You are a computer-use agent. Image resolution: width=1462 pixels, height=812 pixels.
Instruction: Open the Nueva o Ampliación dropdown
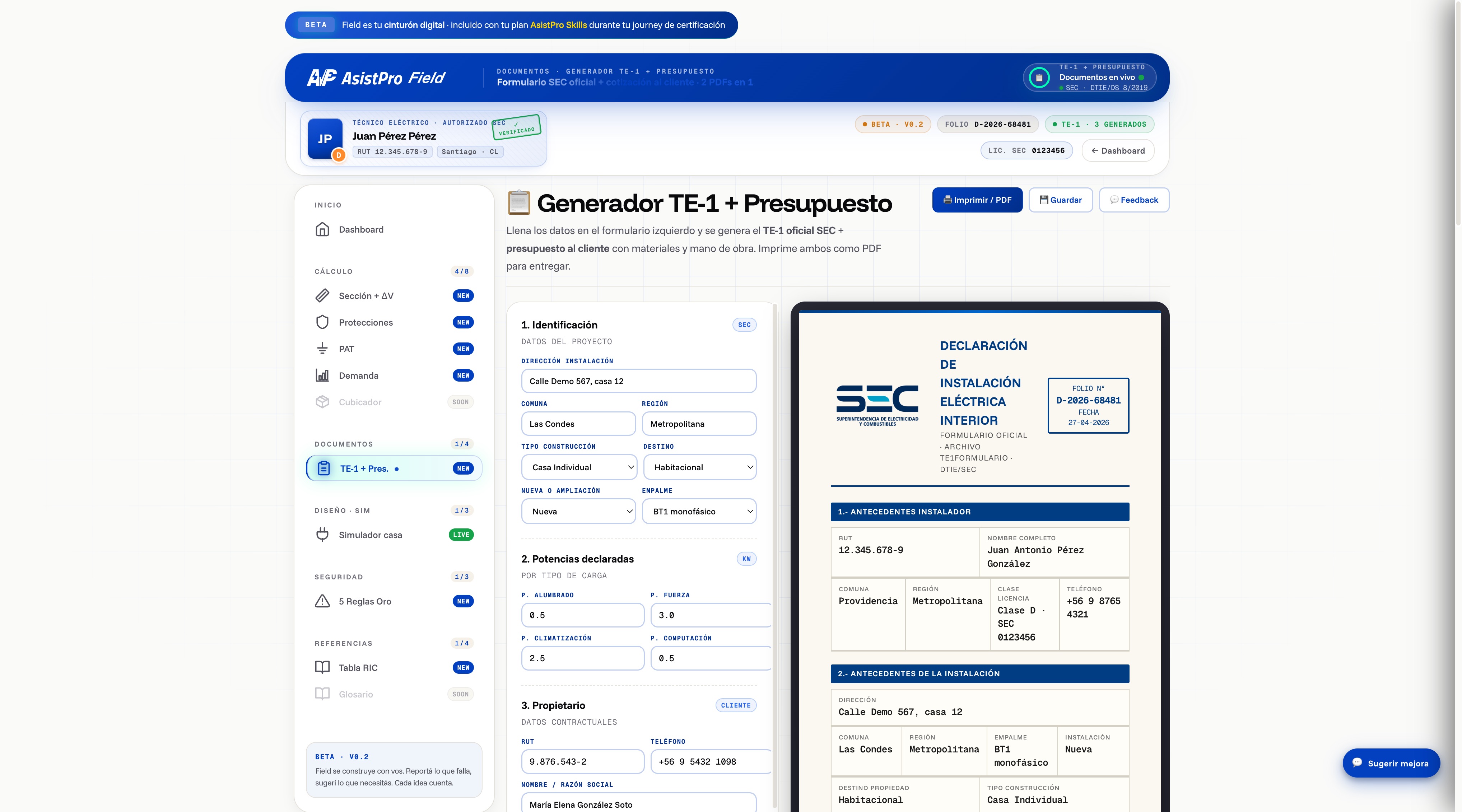[x=578, y=511]
